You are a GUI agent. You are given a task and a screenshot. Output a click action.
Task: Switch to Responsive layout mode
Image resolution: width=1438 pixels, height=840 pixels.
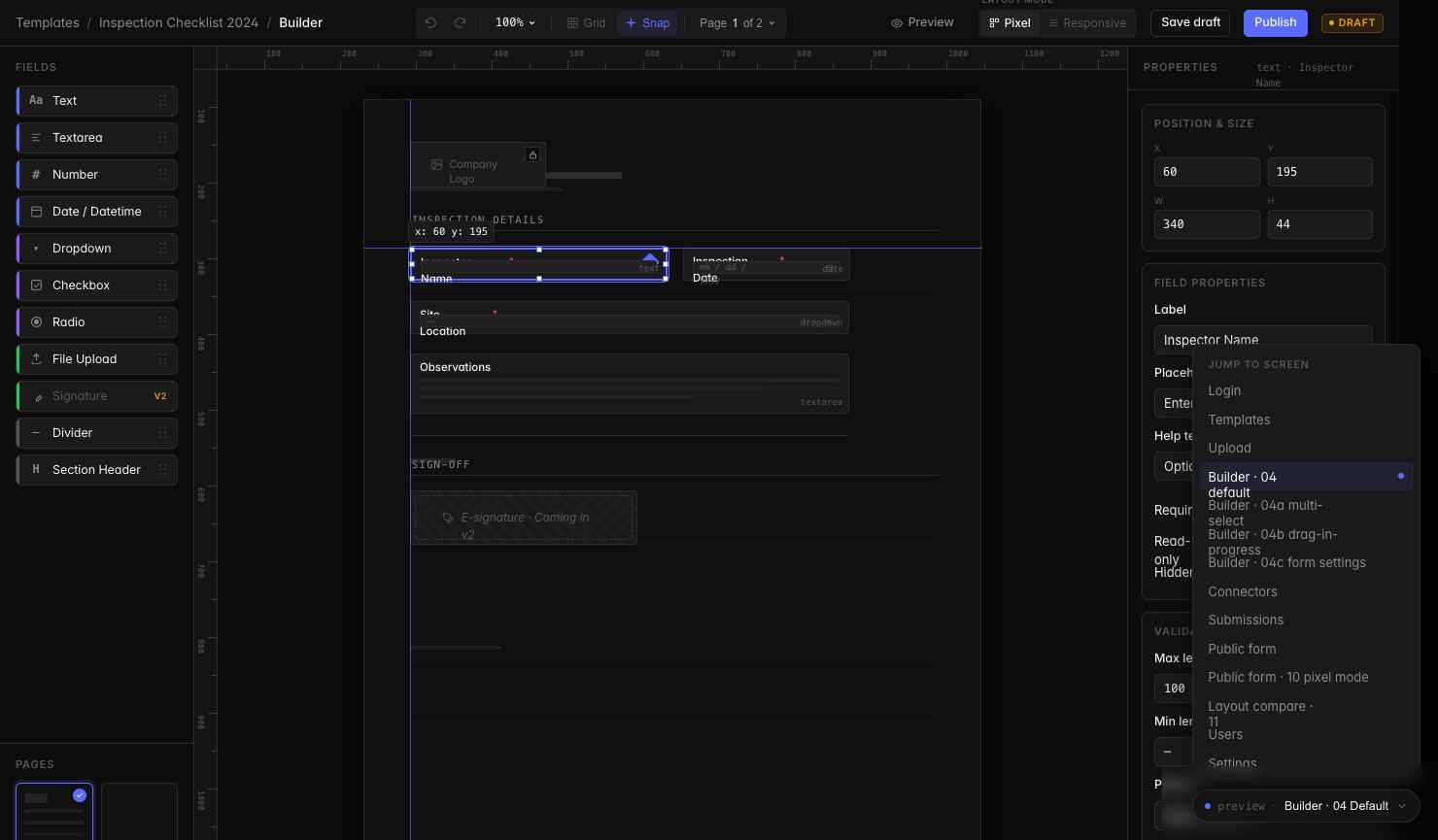coord(1086,22)
